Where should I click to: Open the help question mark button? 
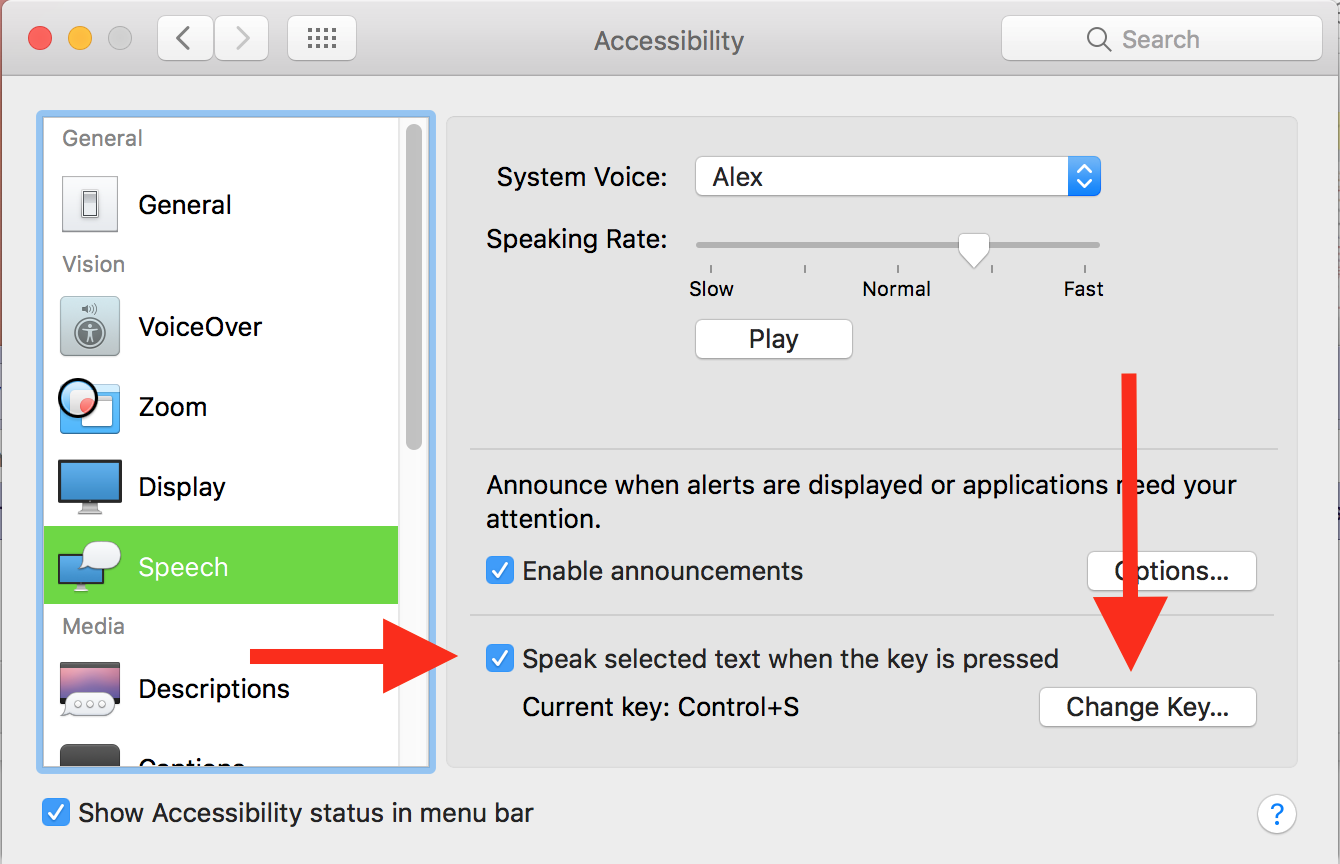[x=1277, y=813]
